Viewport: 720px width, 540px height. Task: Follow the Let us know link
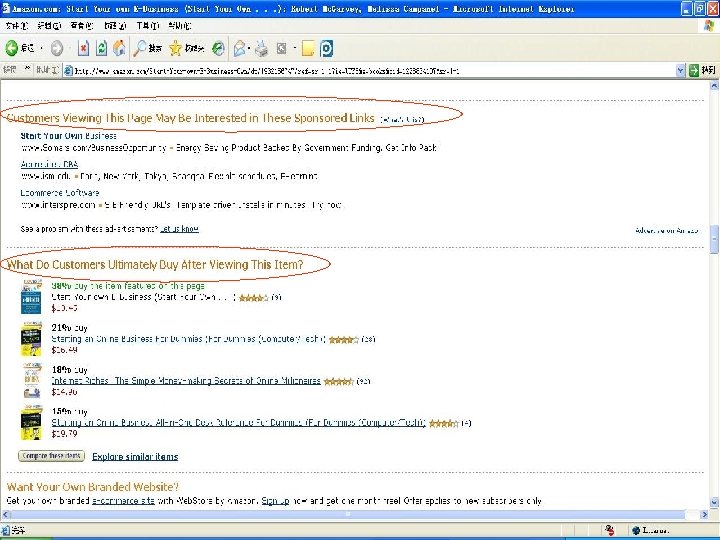[x=179, y=229]
